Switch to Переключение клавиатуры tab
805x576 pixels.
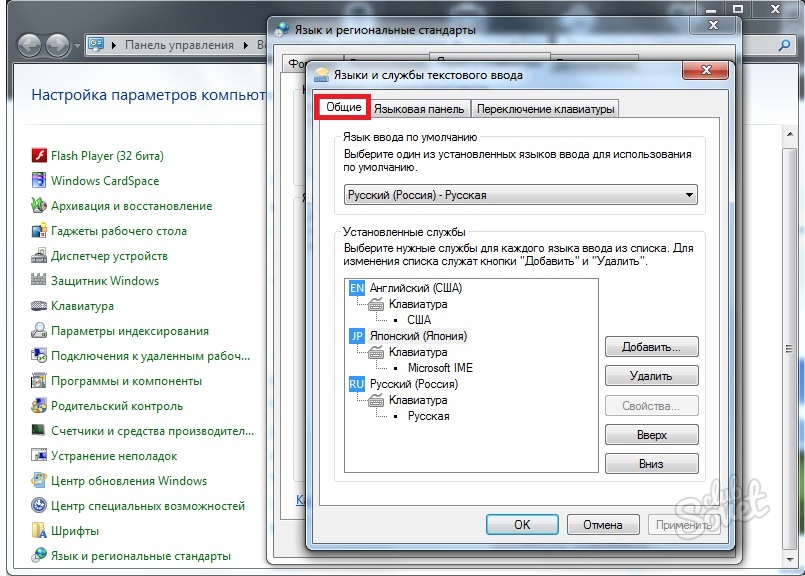[x=545, y=109]
